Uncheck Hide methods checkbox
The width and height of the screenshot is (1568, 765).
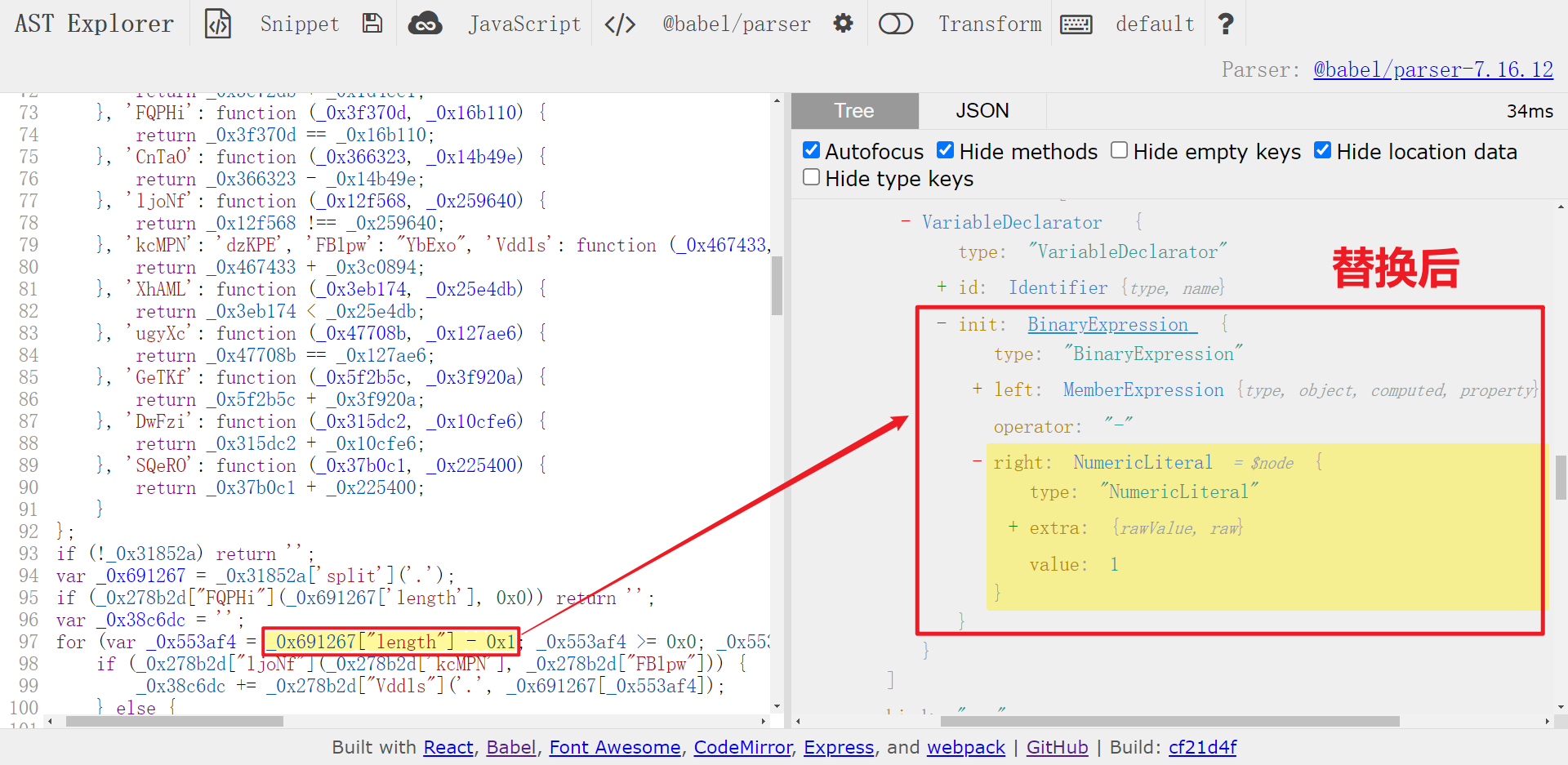[945, 150]
